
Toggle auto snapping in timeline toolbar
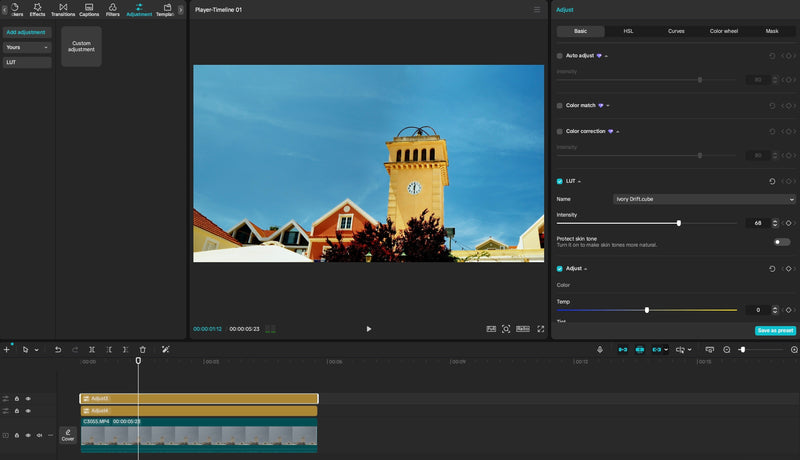click(640, 349)
